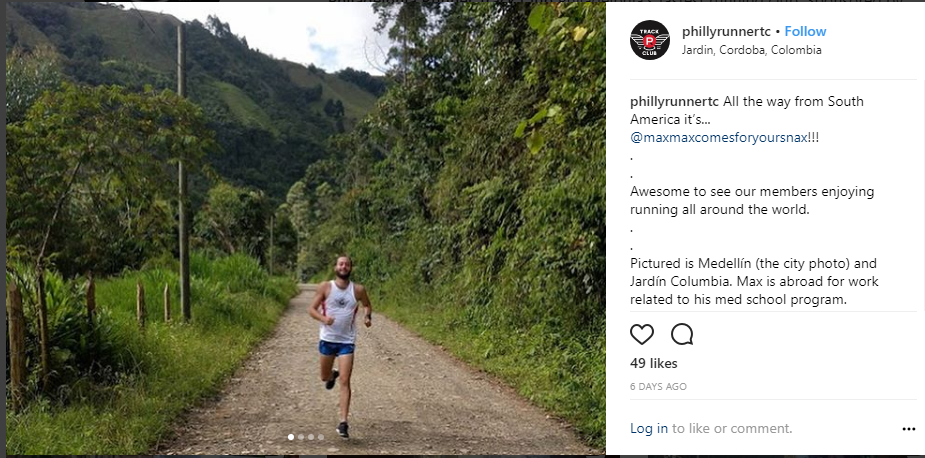
Task: Open the @maxmaxcomesforyoursnax mention
Action: click(x=719, y=138)
